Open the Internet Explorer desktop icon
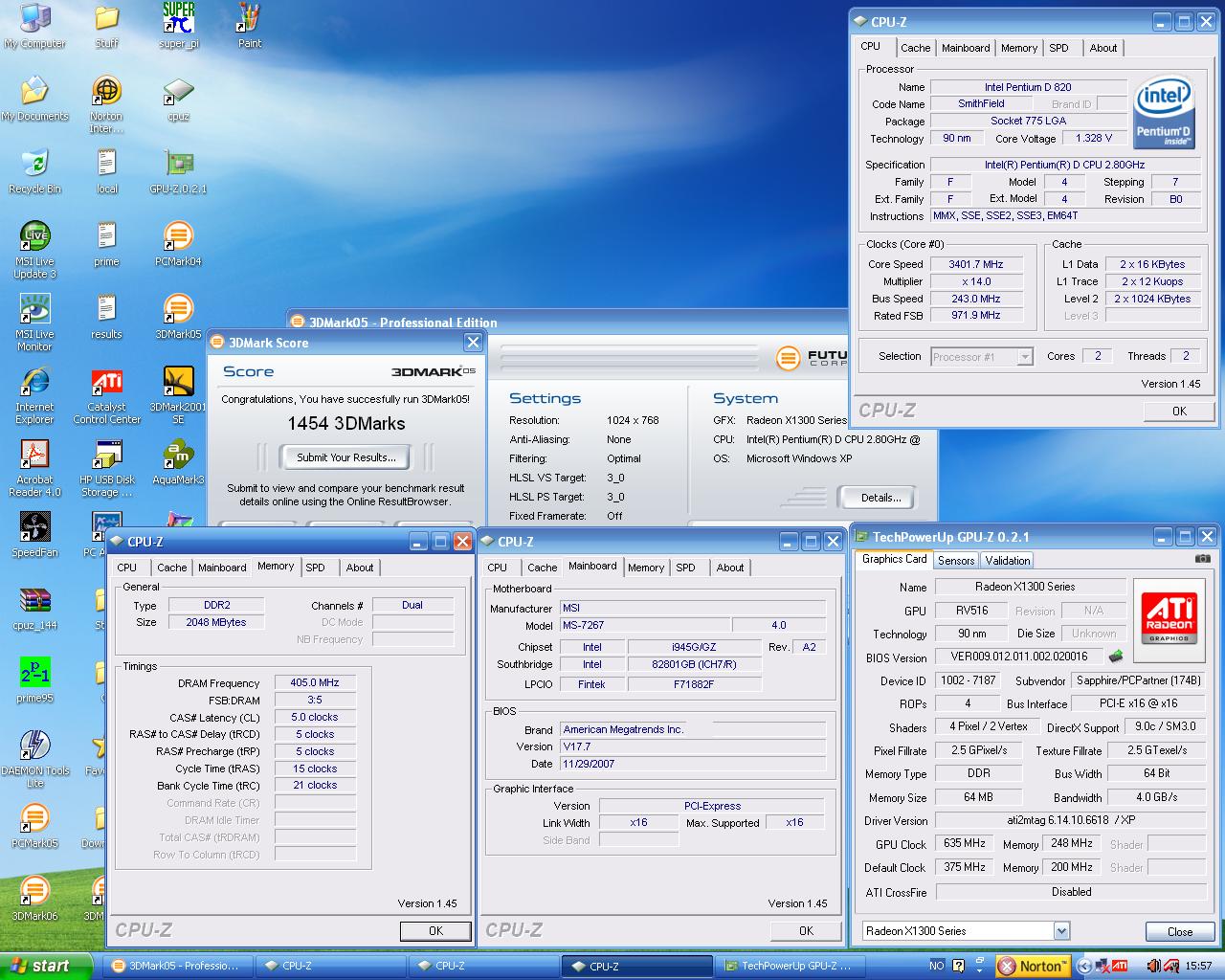The image size is (1225, 980). coord(34,395)
